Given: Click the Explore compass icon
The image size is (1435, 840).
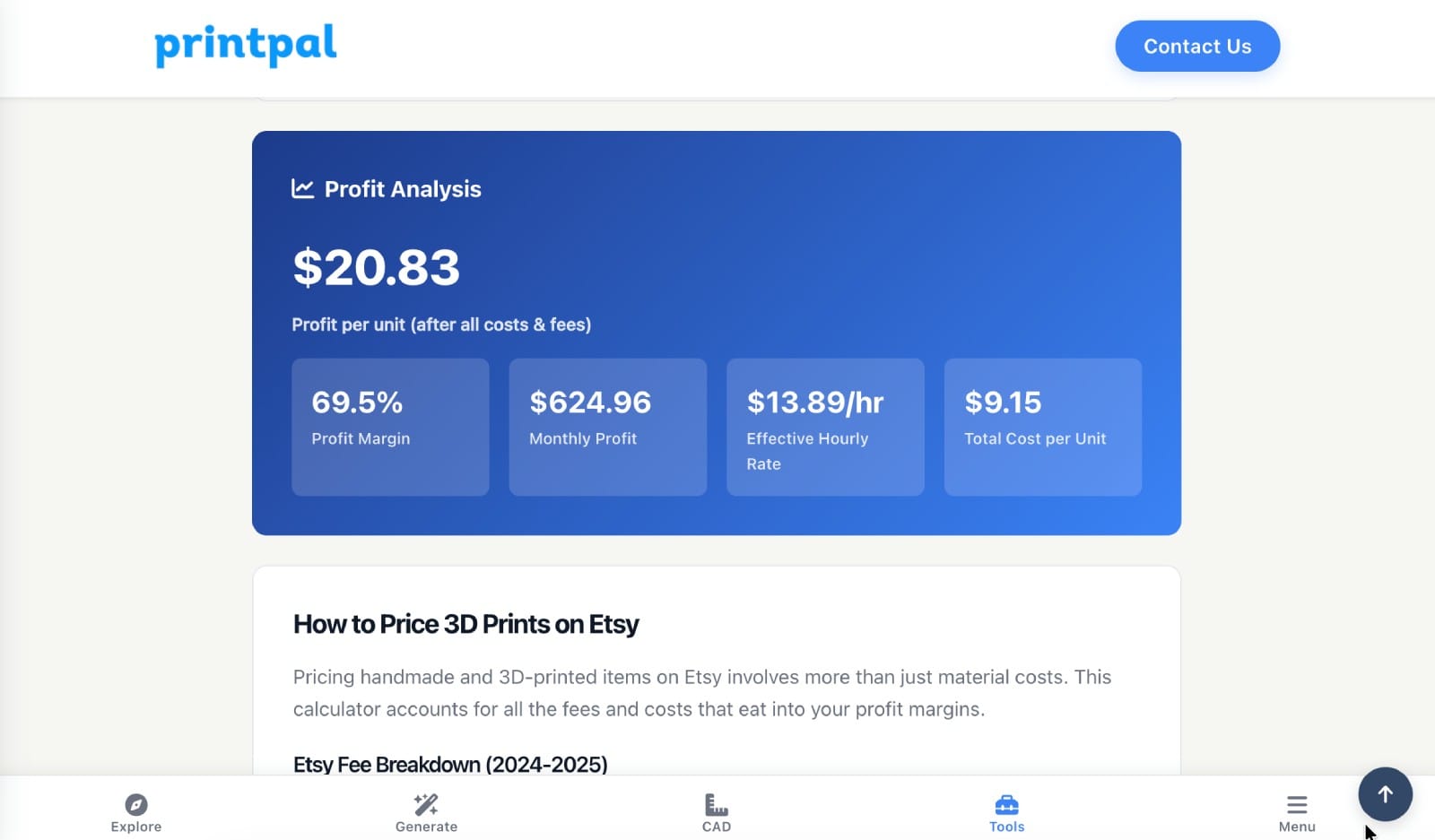Looking at the screenshot, I should point(136,803).
